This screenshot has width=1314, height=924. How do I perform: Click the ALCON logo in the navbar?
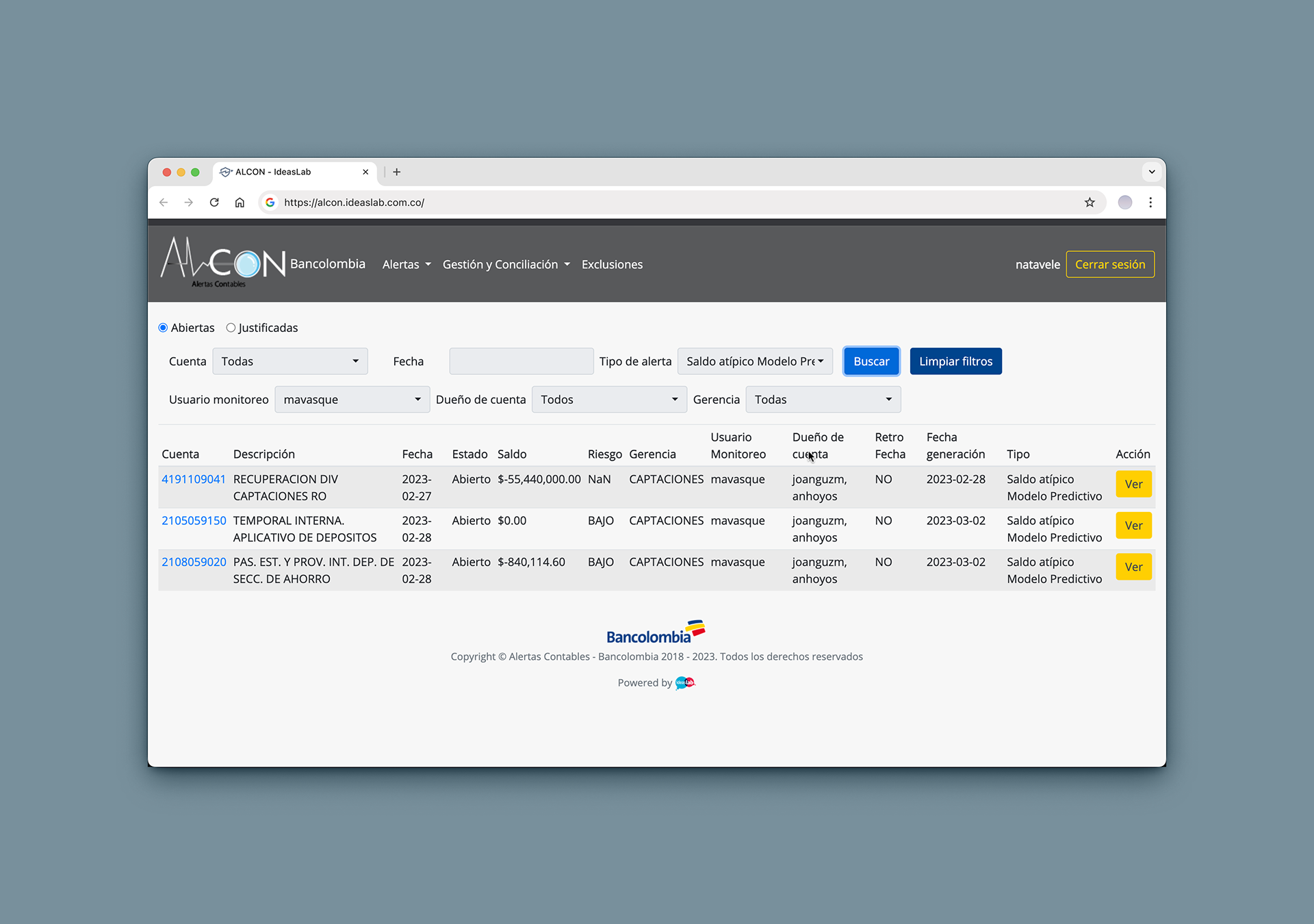[222, 263]
